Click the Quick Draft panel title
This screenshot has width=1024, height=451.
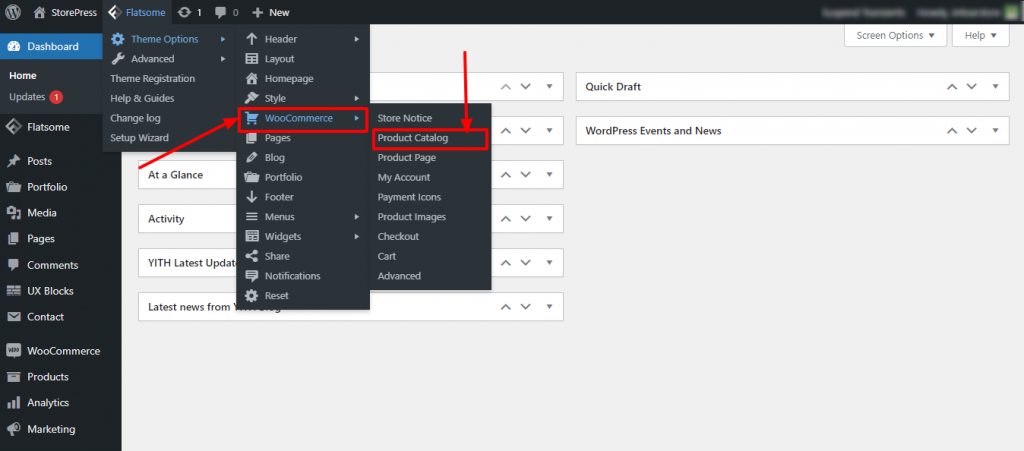pyautogui.click(x=613, y=86)
